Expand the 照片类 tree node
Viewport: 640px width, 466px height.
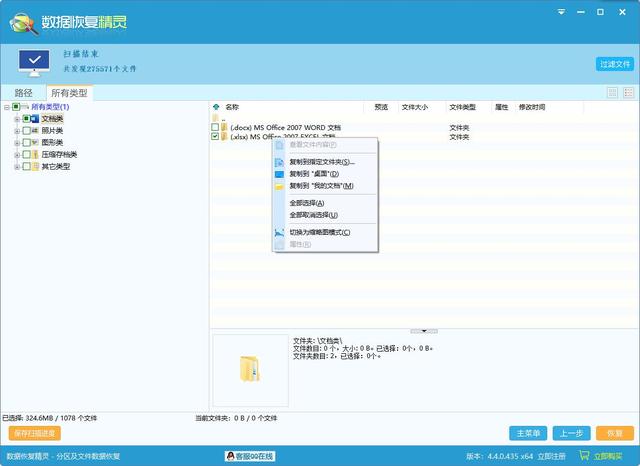pyautogui.click(x=17, y=131)
